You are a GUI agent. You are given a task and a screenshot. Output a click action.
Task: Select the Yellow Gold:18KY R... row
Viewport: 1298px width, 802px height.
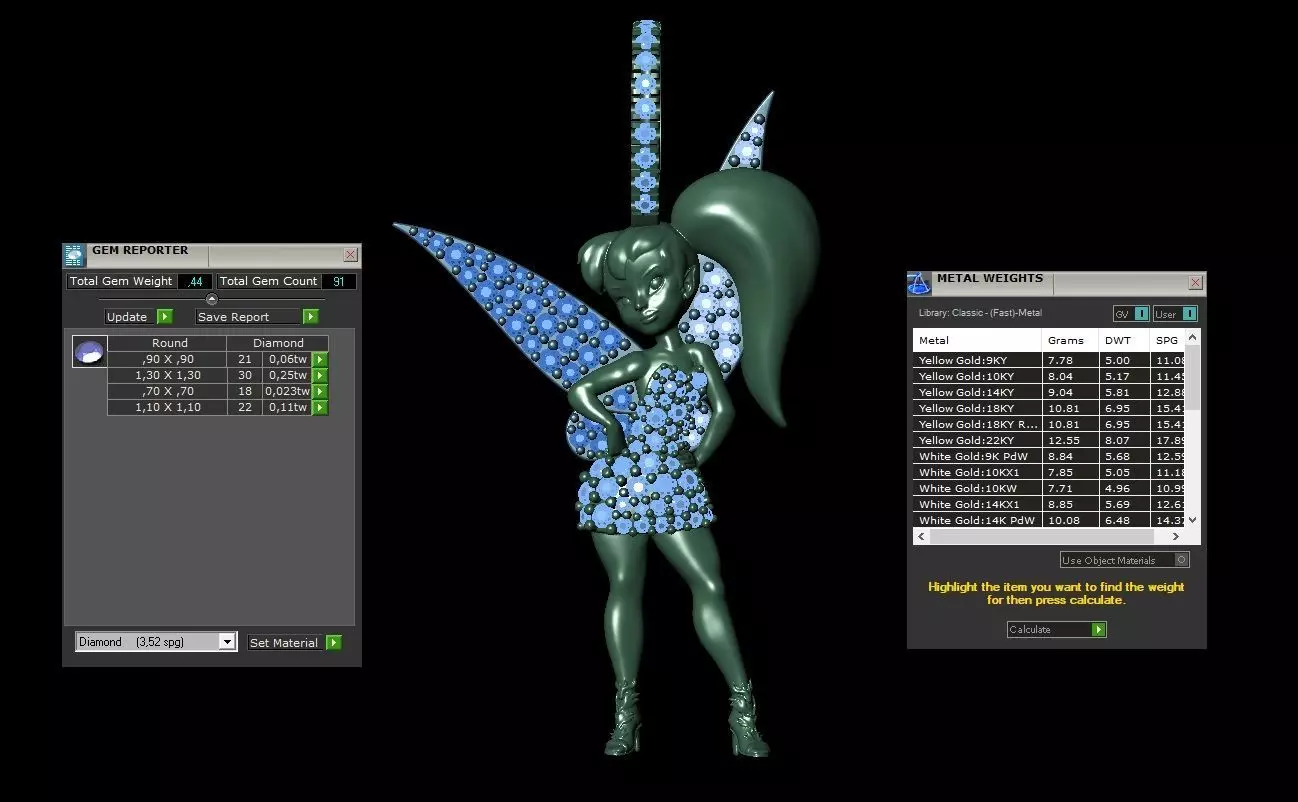pos(1049,424)
